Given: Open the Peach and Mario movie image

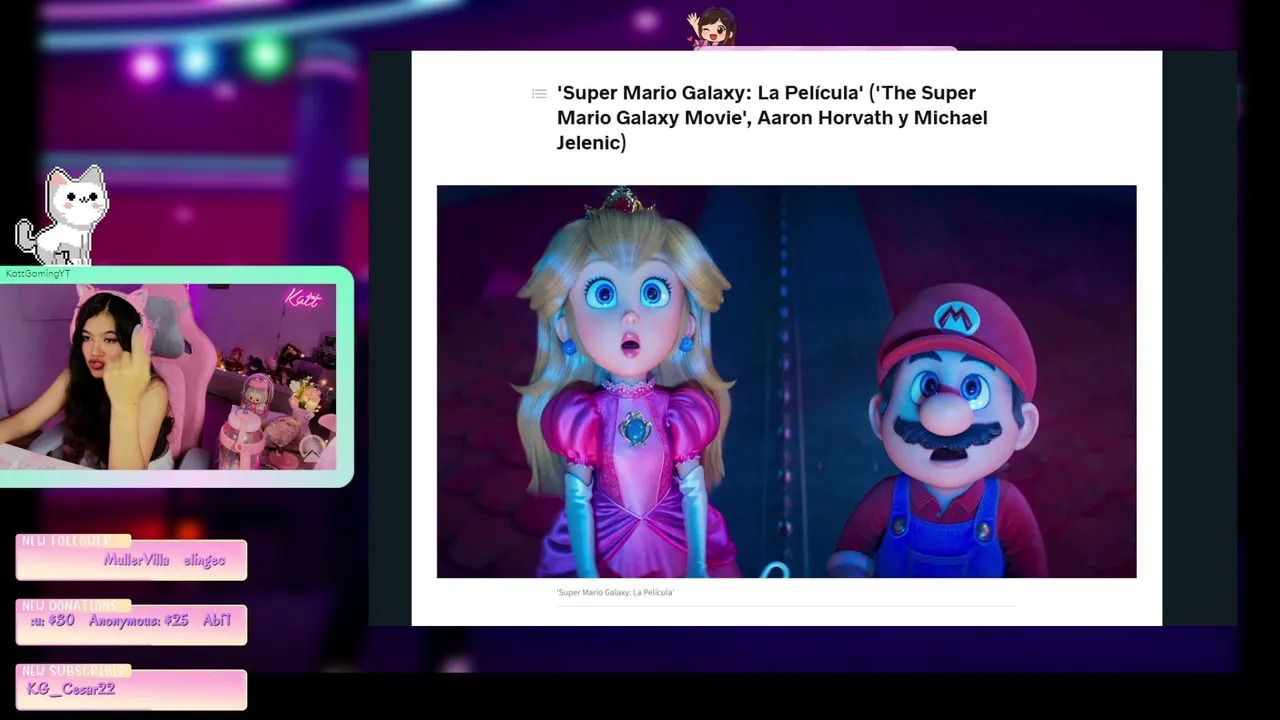Looking at the screenshot, I should [x=786, y=381].
